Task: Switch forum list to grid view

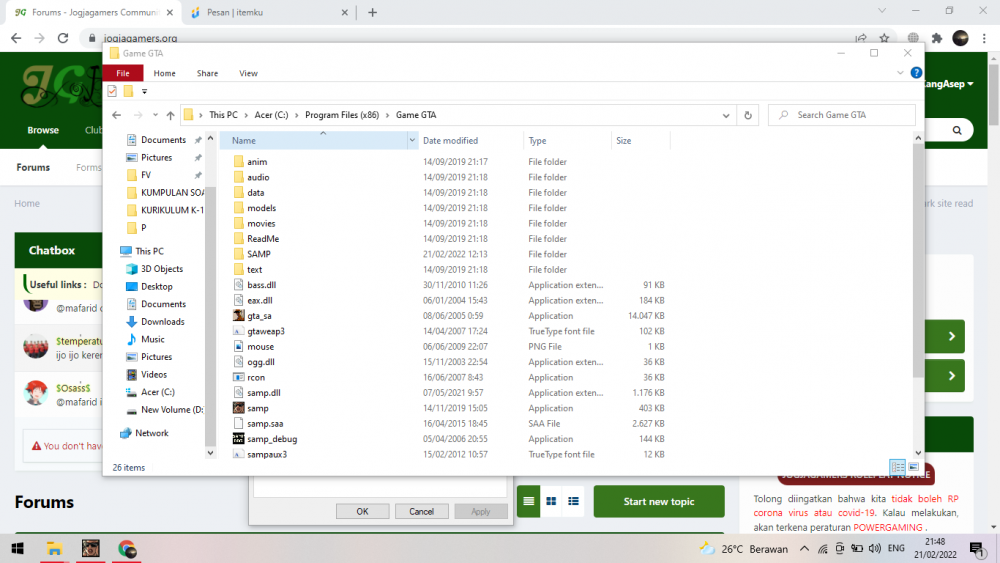Action: coord(551,501)
